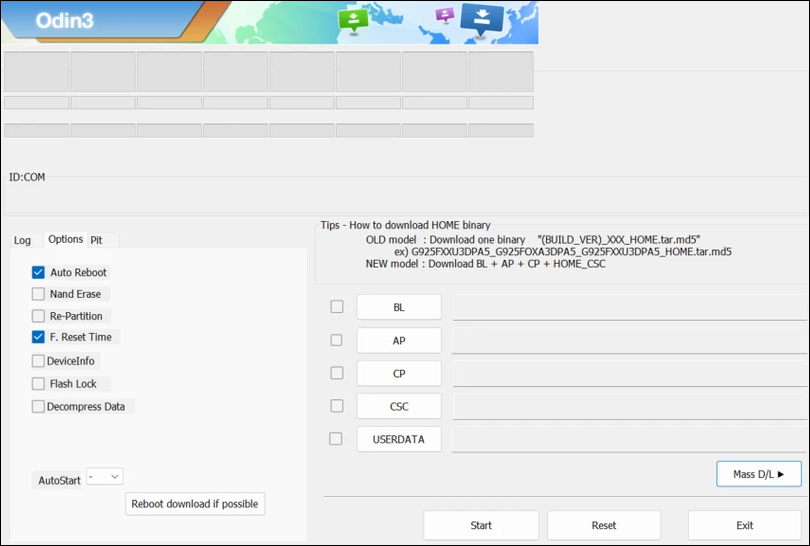Viewport: 810px width, 546px height.
Task: Switch to the Pit tab
Action: point(97,240)
